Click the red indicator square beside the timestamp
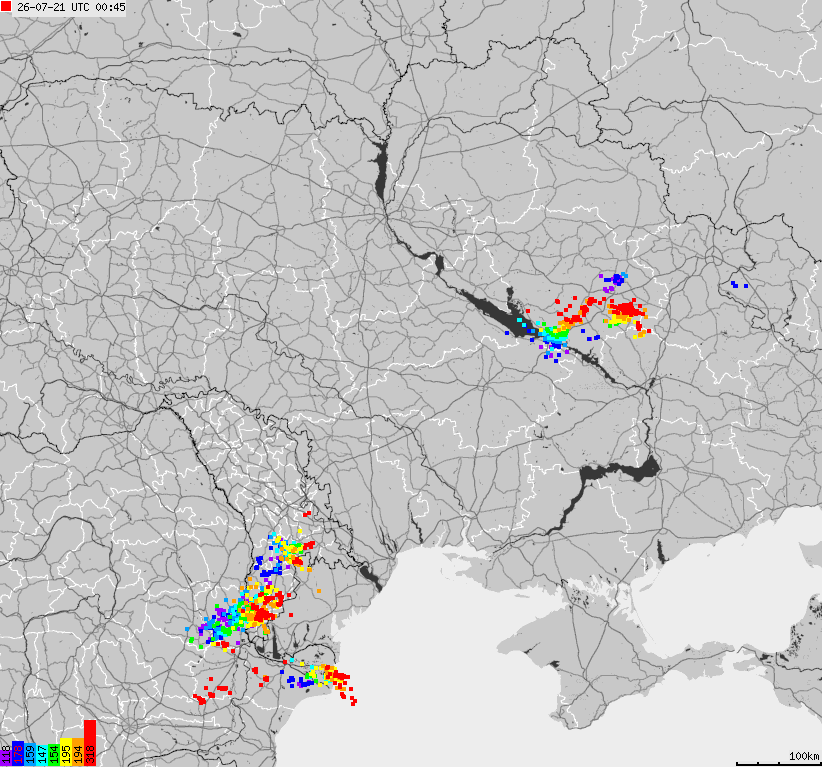 (x=6, y=7)
